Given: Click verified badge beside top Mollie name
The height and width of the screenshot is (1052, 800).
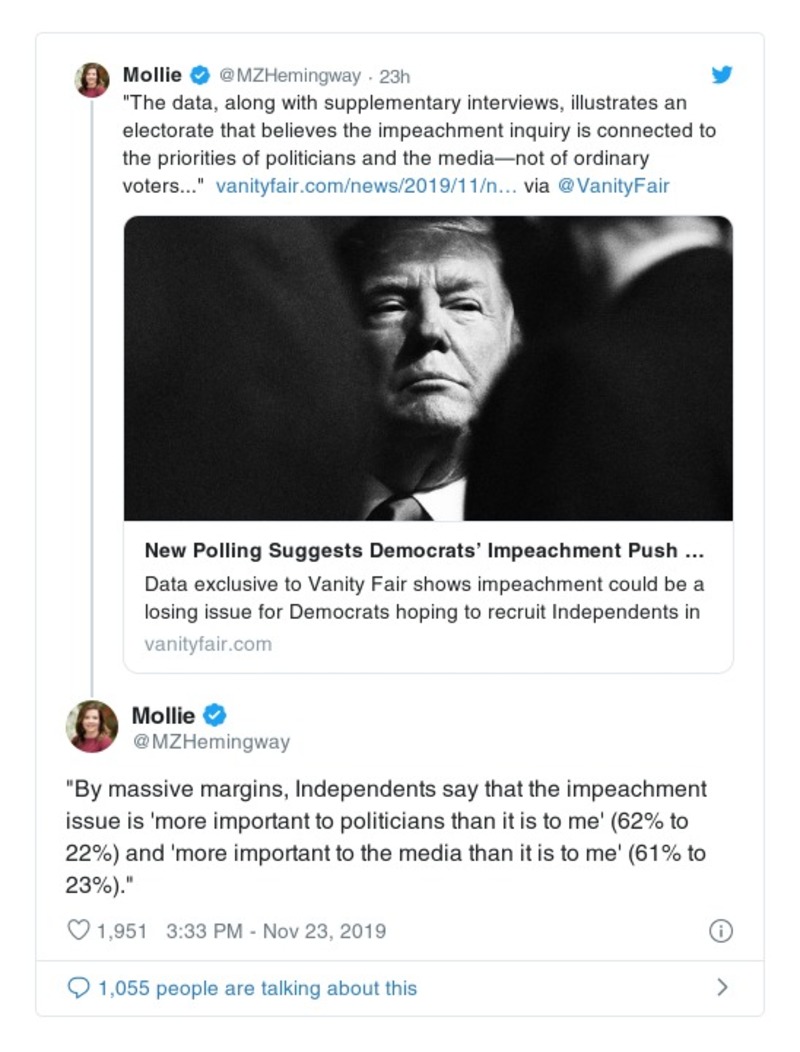Looking at the screenshot, I should (x=200, y=76).
